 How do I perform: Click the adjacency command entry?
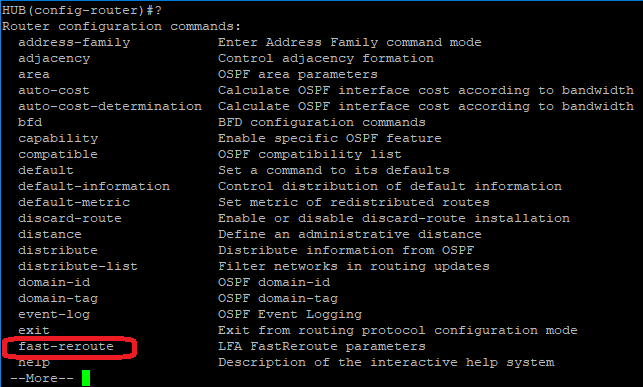coord(54,59)
